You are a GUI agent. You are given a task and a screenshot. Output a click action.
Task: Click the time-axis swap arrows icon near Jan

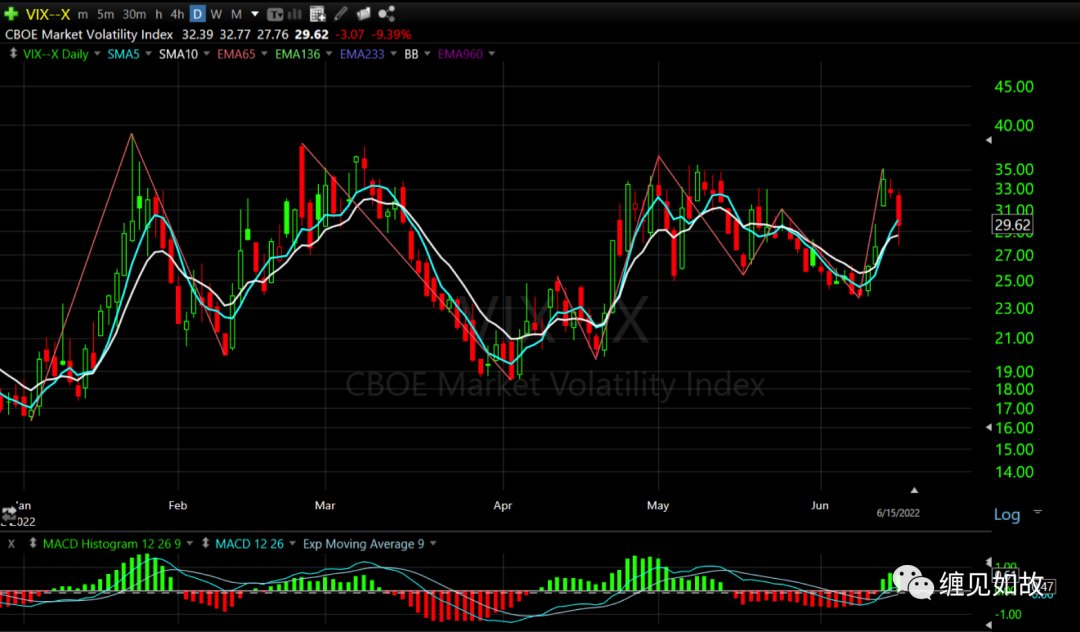point(8,514)
